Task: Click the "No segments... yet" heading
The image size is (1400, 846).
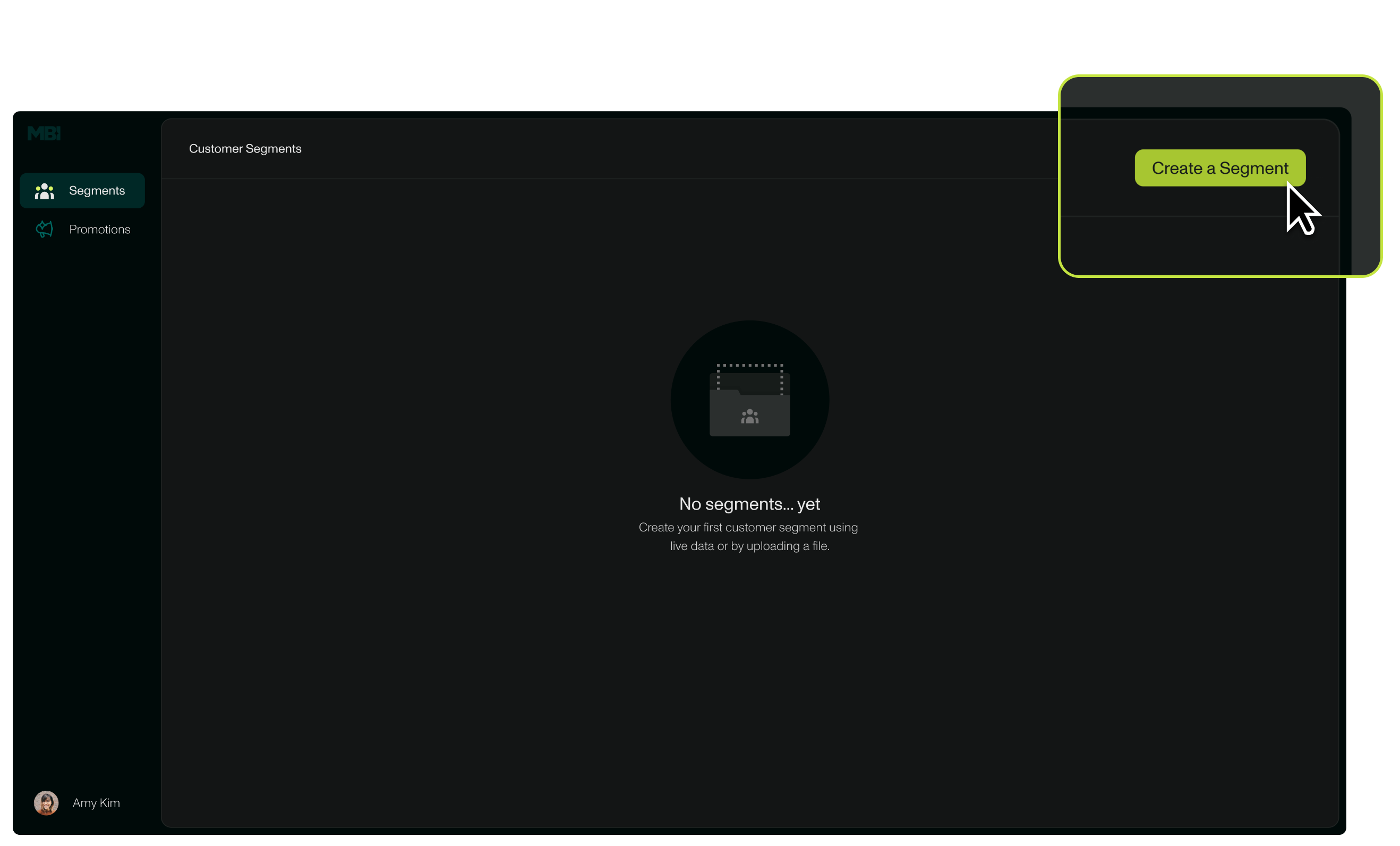Action: tap(749, 504)
